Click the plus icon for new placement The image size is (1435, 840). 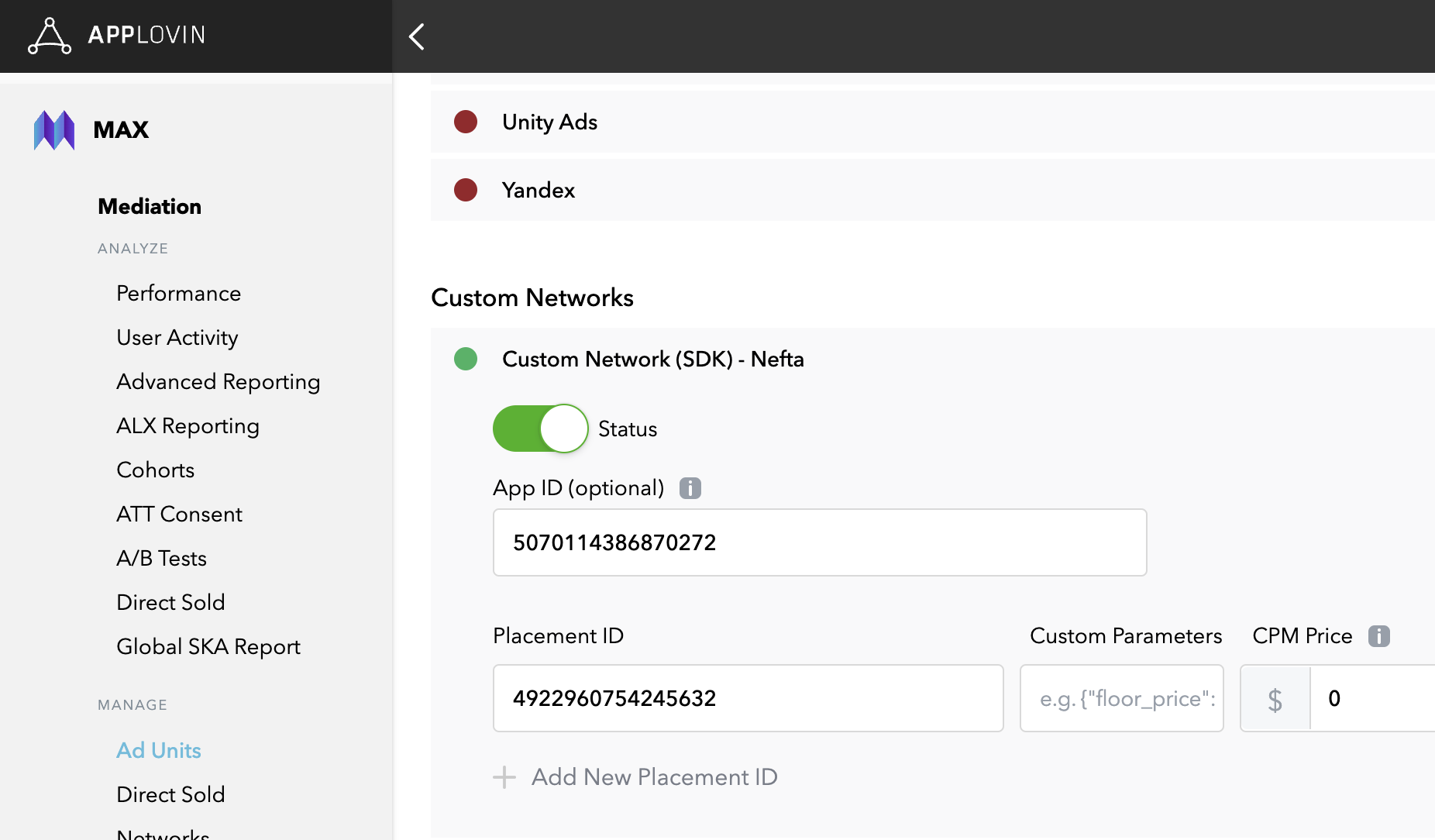tap(504, 777)
